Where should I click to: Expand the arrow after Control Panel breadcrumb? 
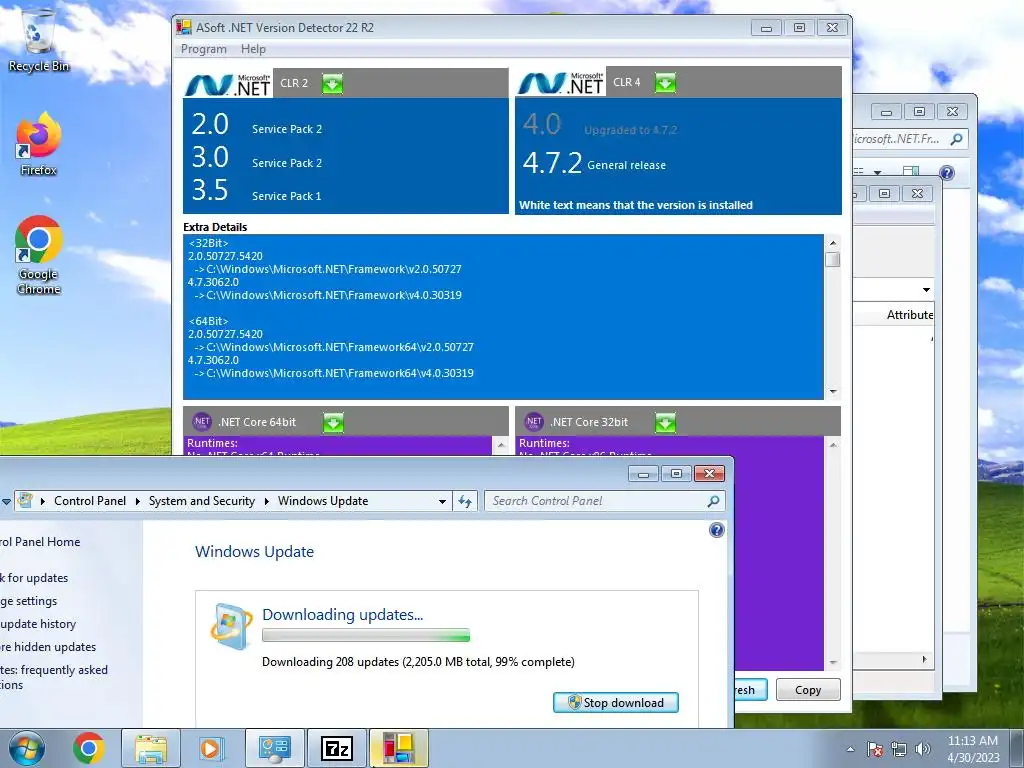[x=138, y=501]
